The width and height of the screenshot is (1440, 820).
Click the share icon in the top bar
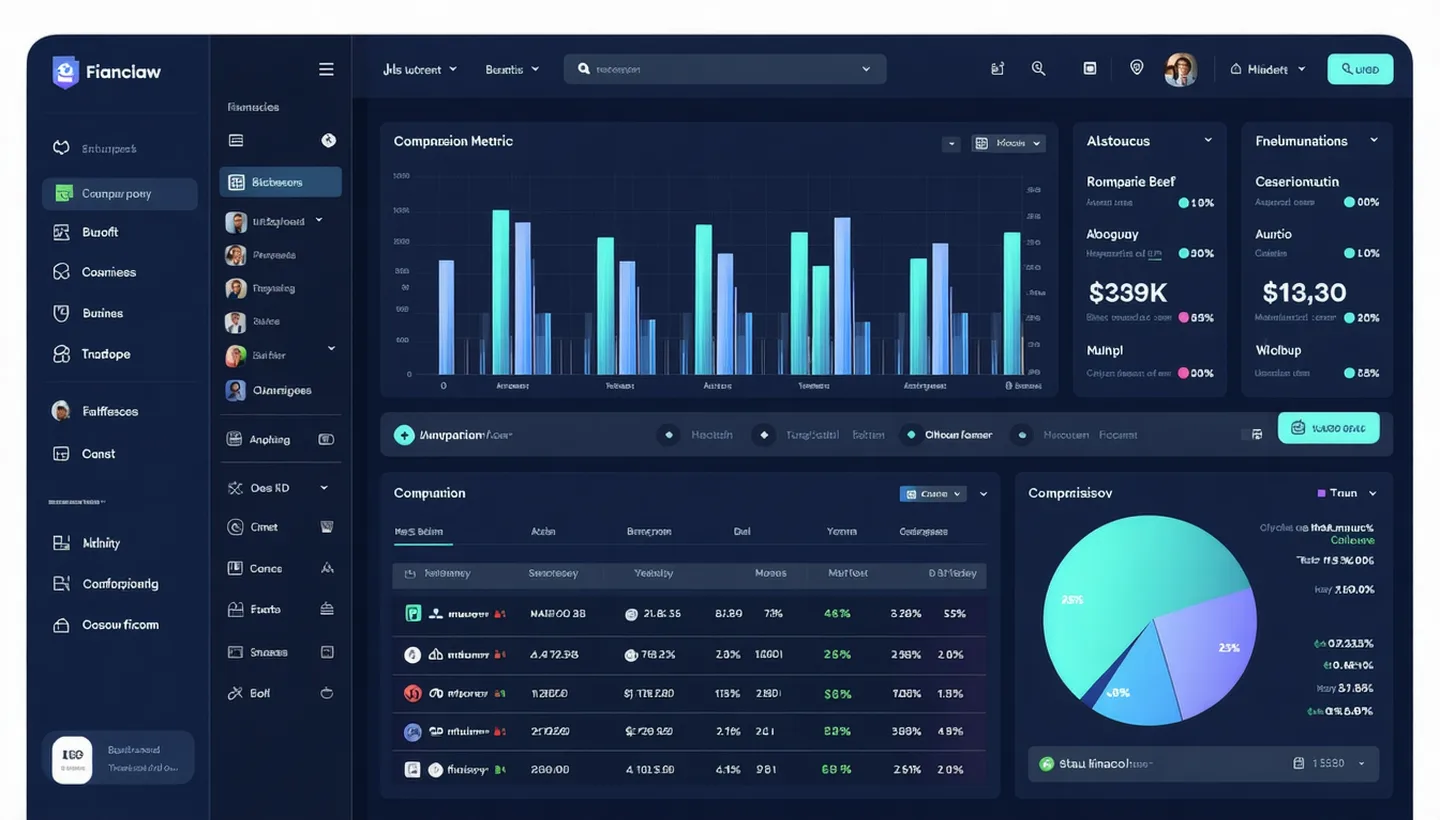point(997,69)
